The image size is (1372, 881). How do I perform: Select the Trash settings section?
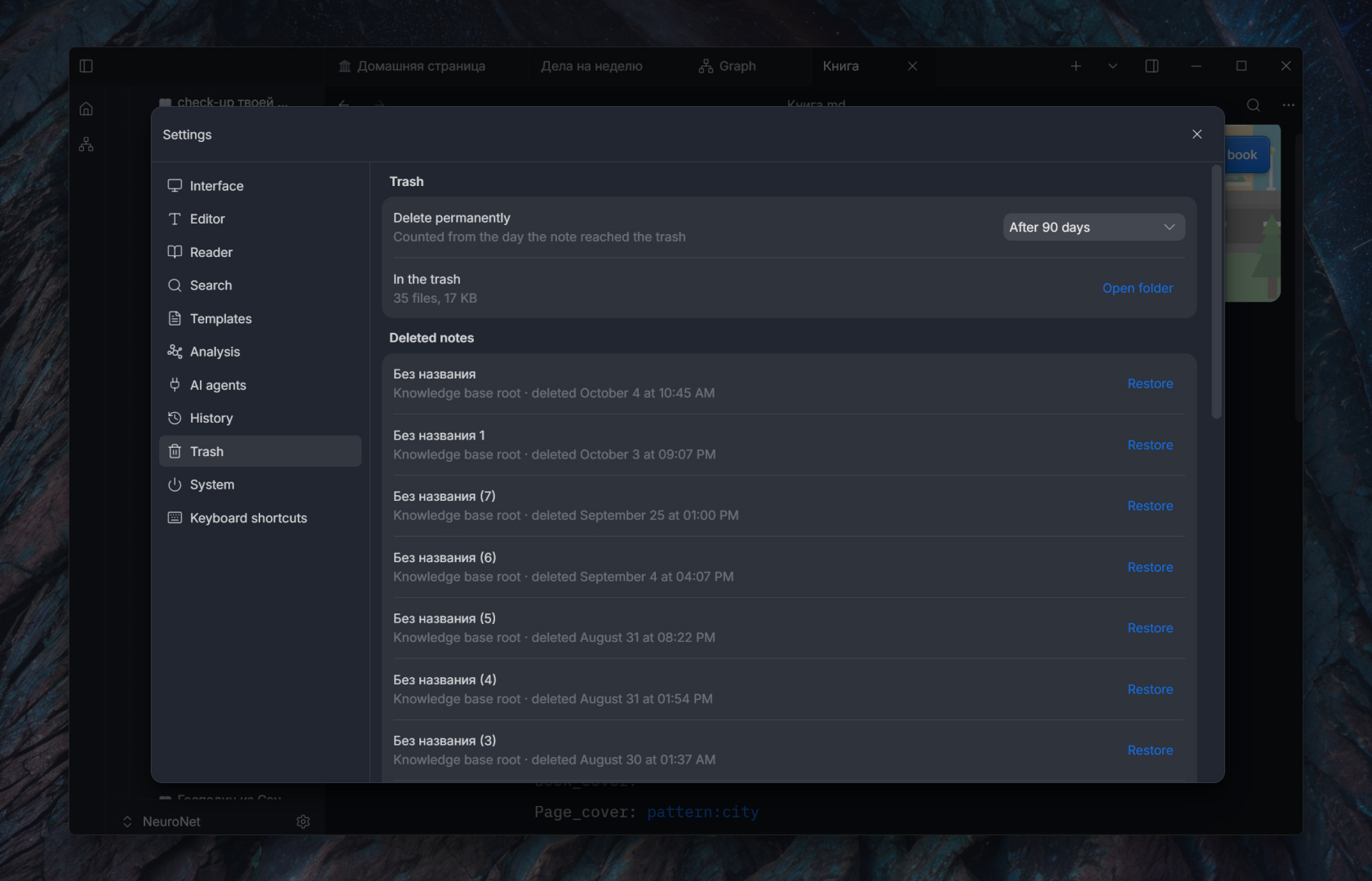tap(260, 451)
